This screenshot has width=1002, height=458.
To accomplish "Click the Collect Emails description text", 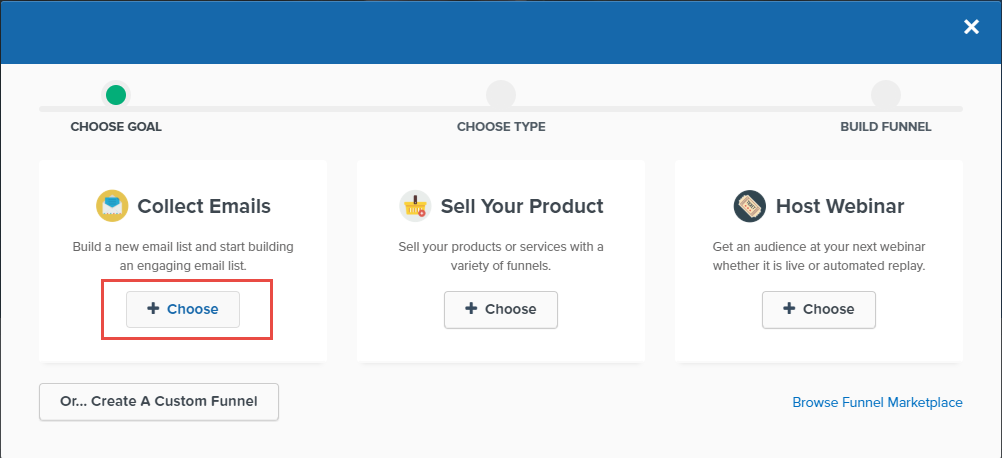I will click(183, 256).
